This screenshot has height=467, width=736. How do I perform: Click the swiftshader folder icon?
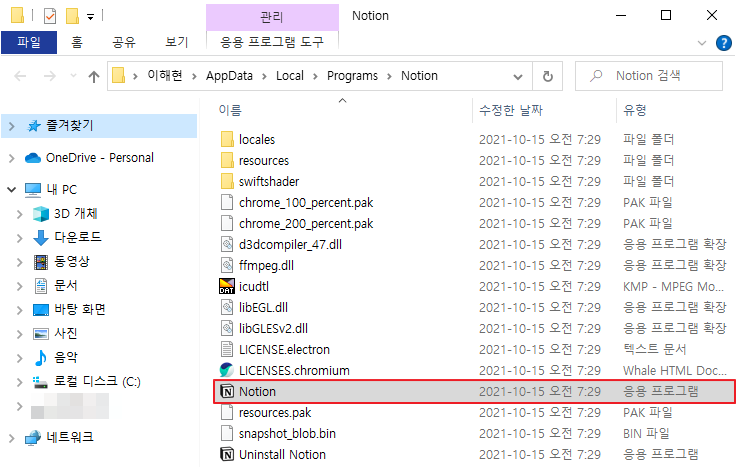(227, 181)
